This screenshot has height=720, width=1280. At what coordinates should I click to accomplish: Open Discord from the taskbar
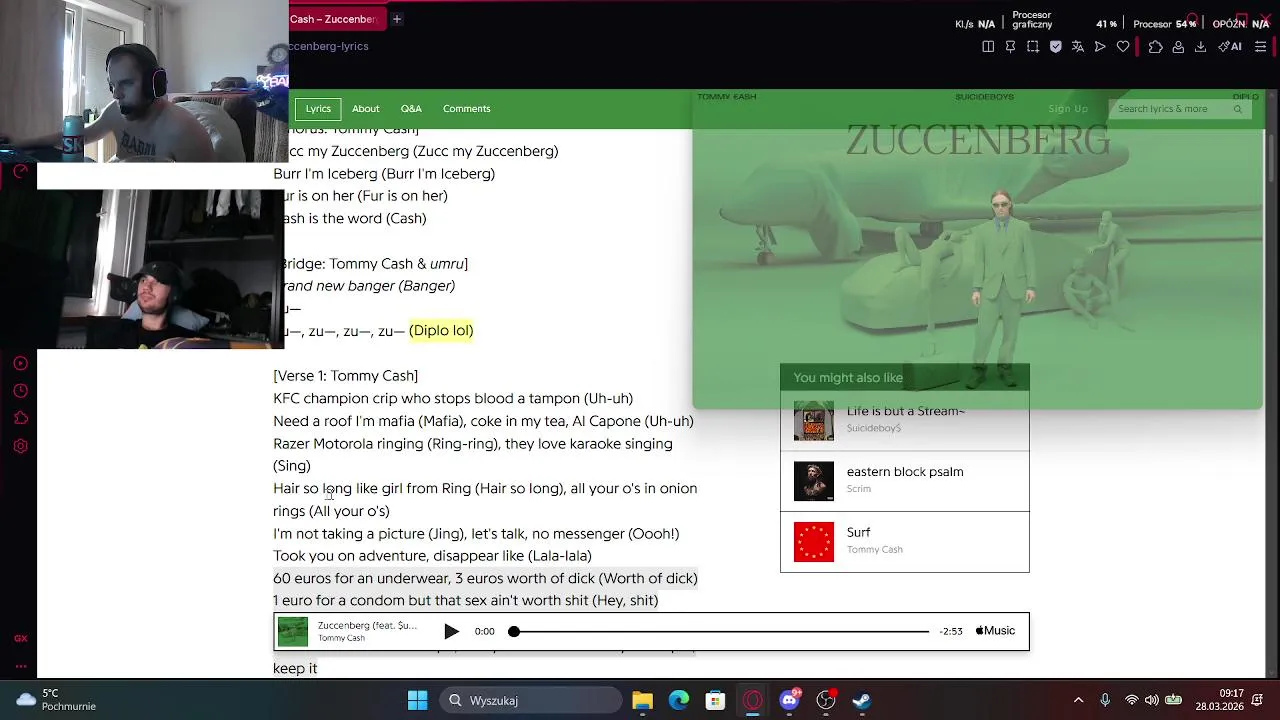click(x=789, y=700)
